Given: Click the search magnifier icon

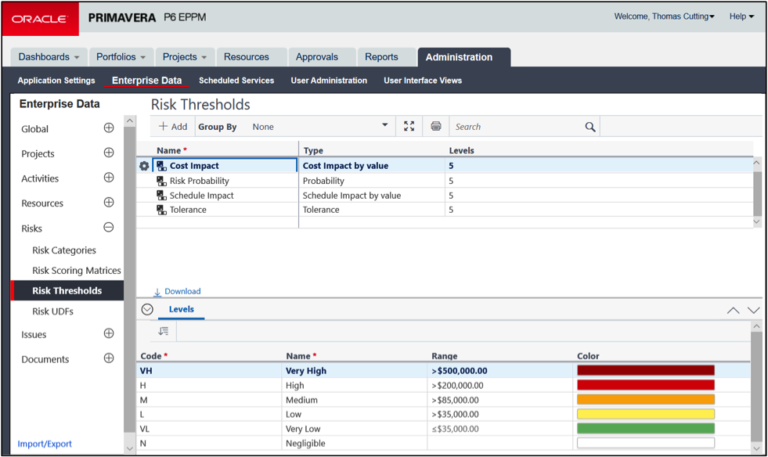Looking at the screenshot, I should 590,127.
